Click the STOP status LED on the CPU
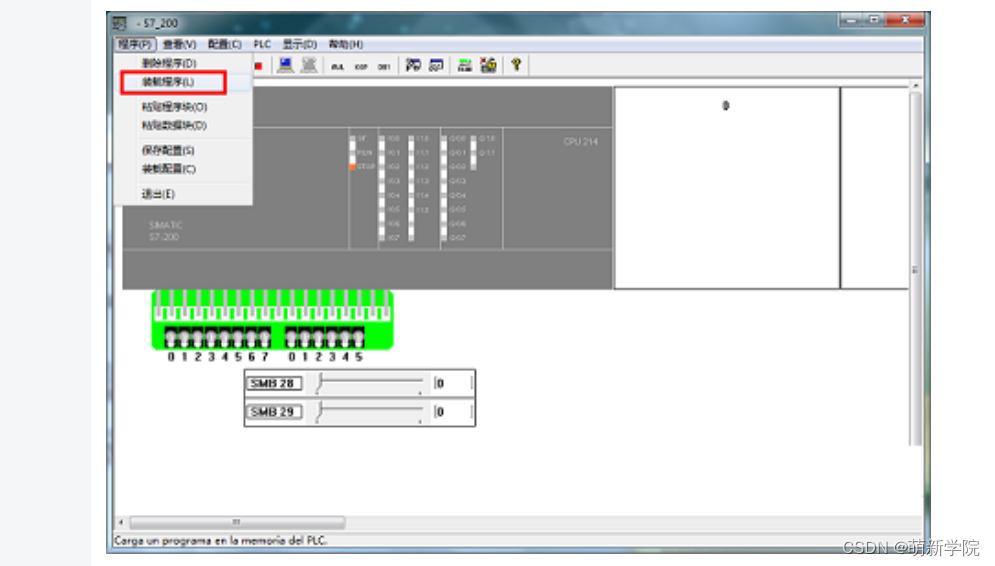Image resolution: width=995 pixels, height=566 pixels. pos(352,167)
